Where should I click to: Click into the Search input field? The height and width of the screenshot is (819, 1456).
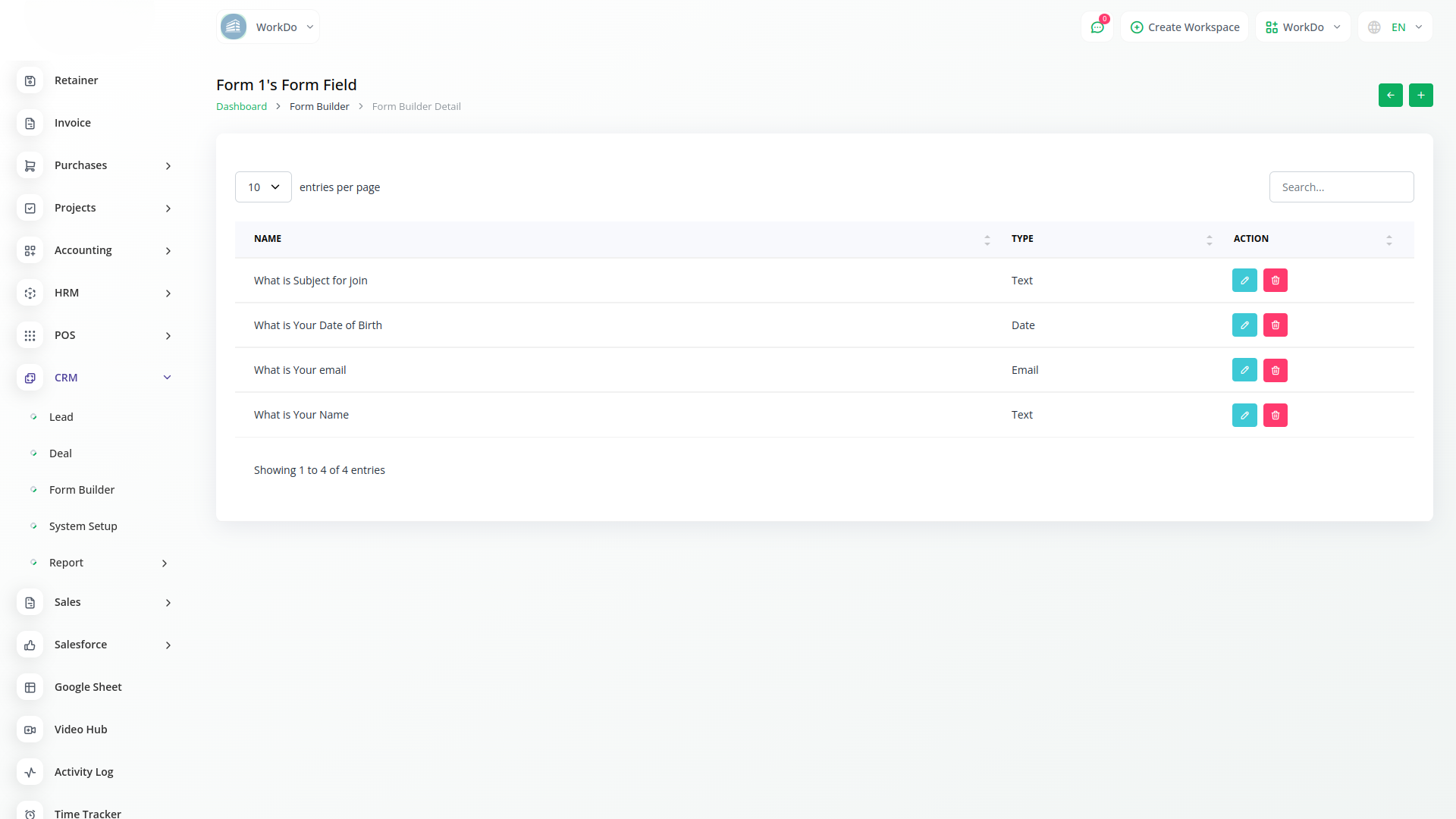tap(1341, 187)
